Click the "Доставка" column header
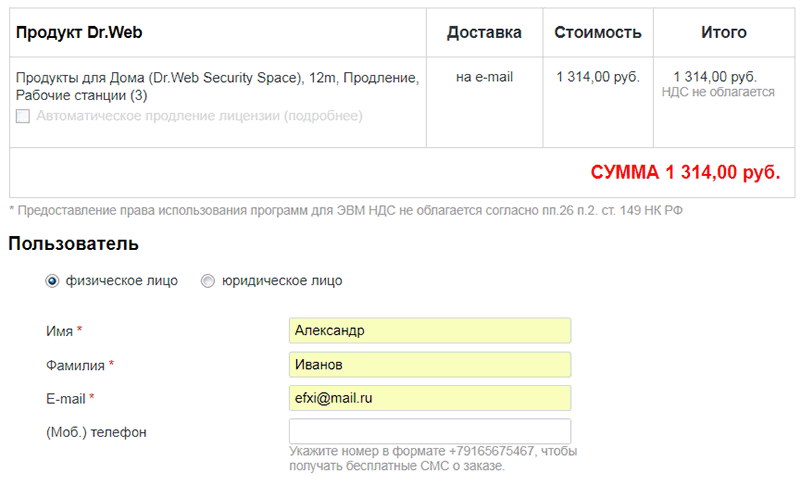Screen dimensions: 800x485 484,33
